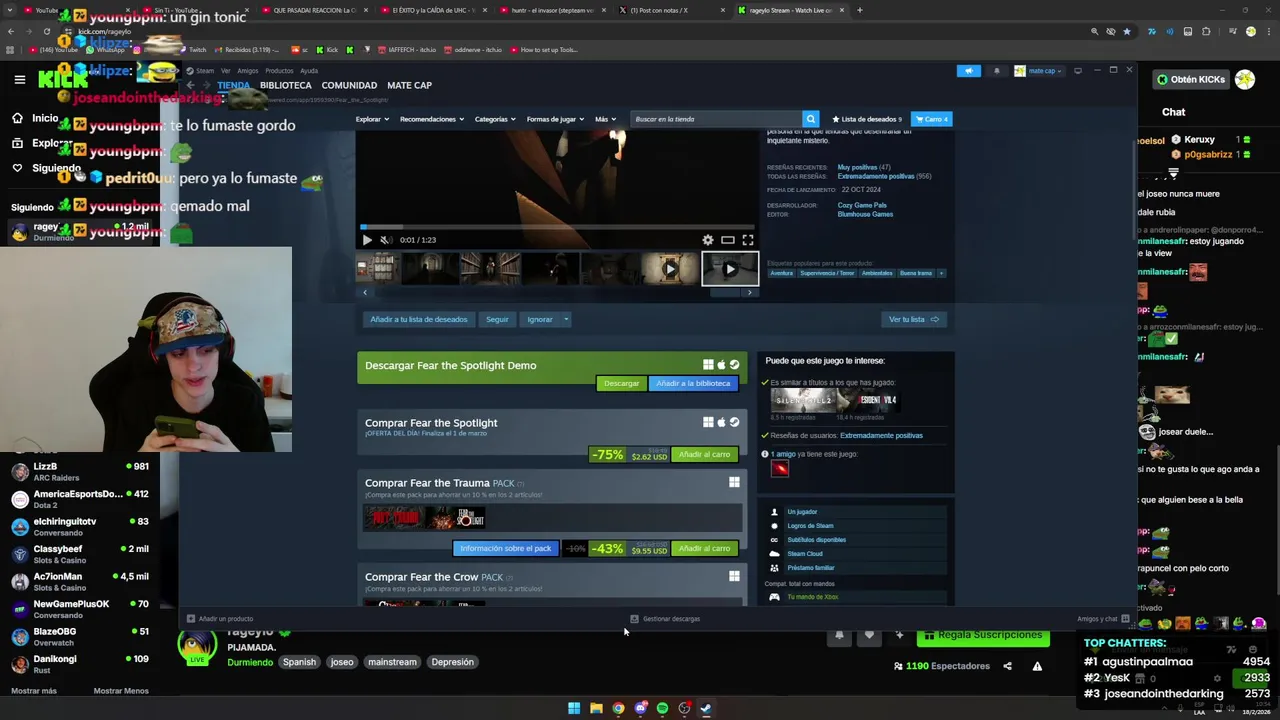The height and width of the screenshot is (720, 1280).
Task: Open Windows Start button
Action: (574, 708)
